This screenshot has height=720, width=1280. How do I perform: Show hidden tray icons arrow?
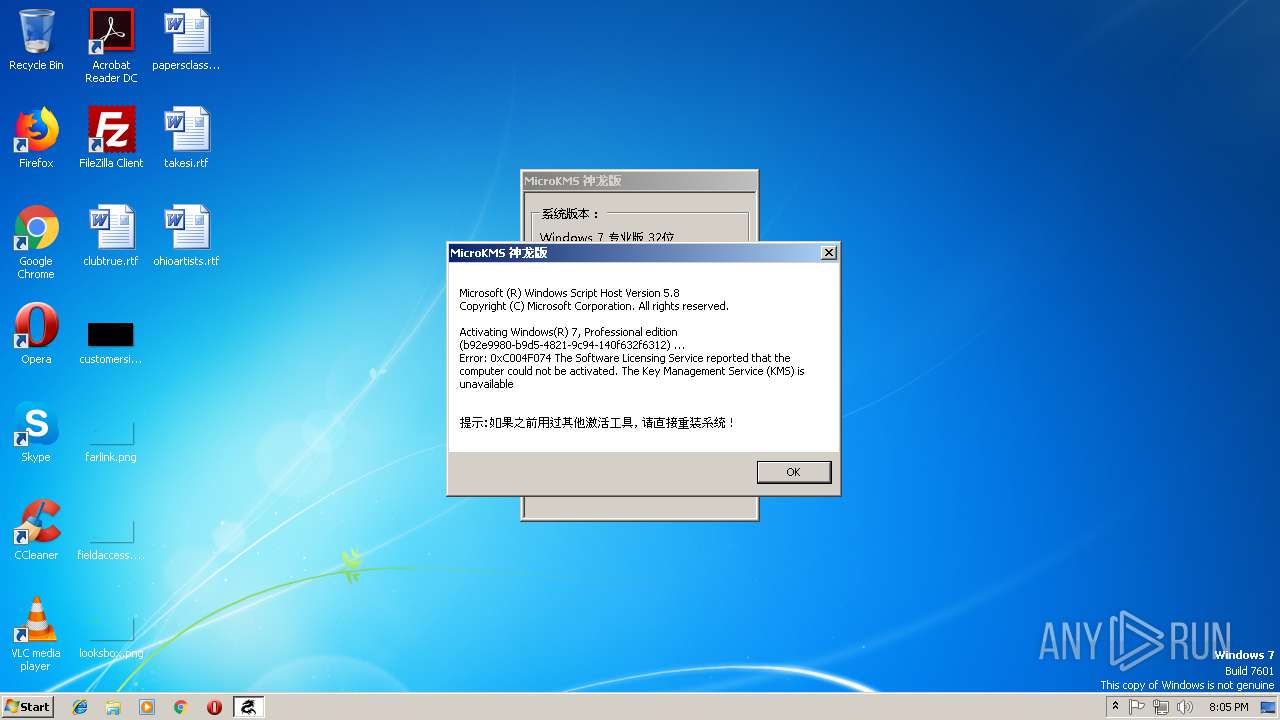click(1115, 706)
